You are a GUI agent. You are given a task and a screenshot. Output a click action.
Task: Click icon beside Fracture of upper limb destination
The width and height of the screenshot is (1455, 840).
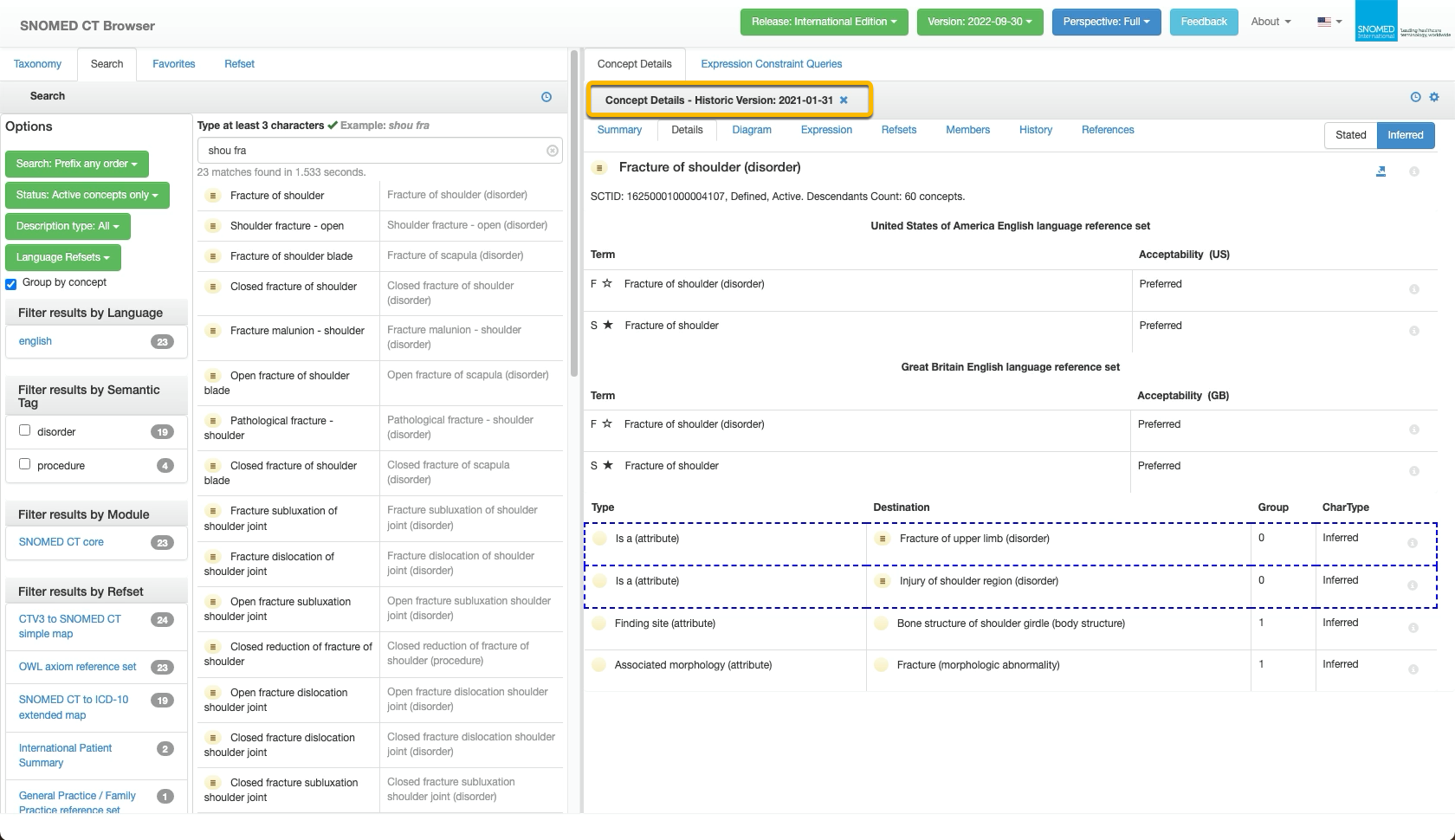coord(883,539)
